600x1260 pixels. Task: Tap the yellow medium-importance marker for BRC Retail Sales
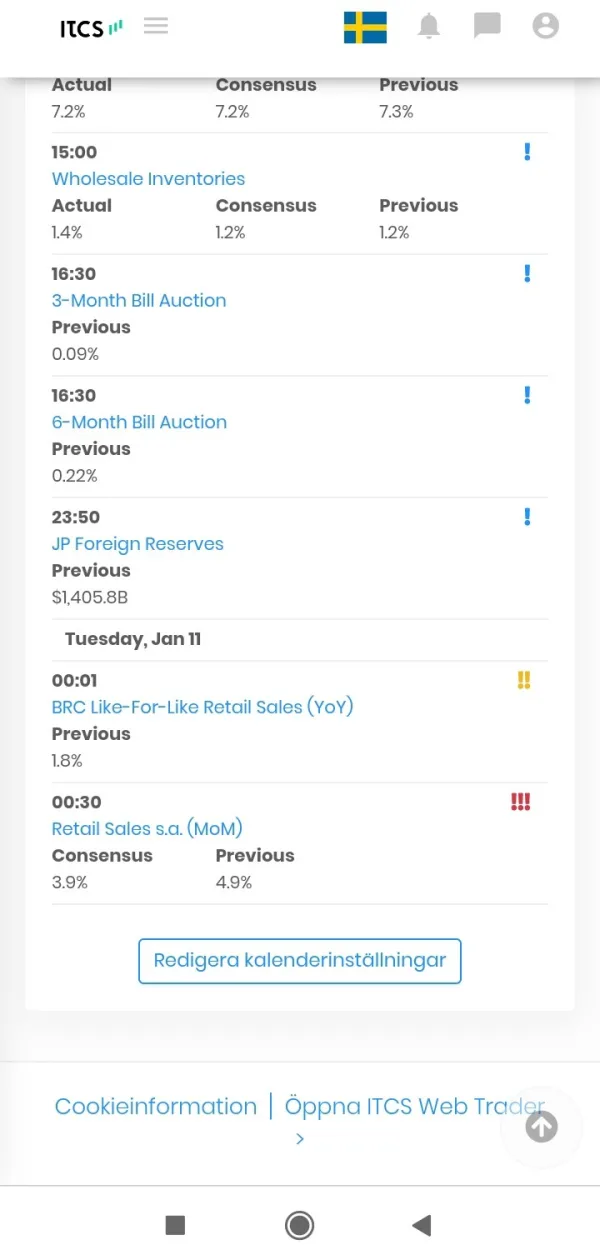(523, 681)
